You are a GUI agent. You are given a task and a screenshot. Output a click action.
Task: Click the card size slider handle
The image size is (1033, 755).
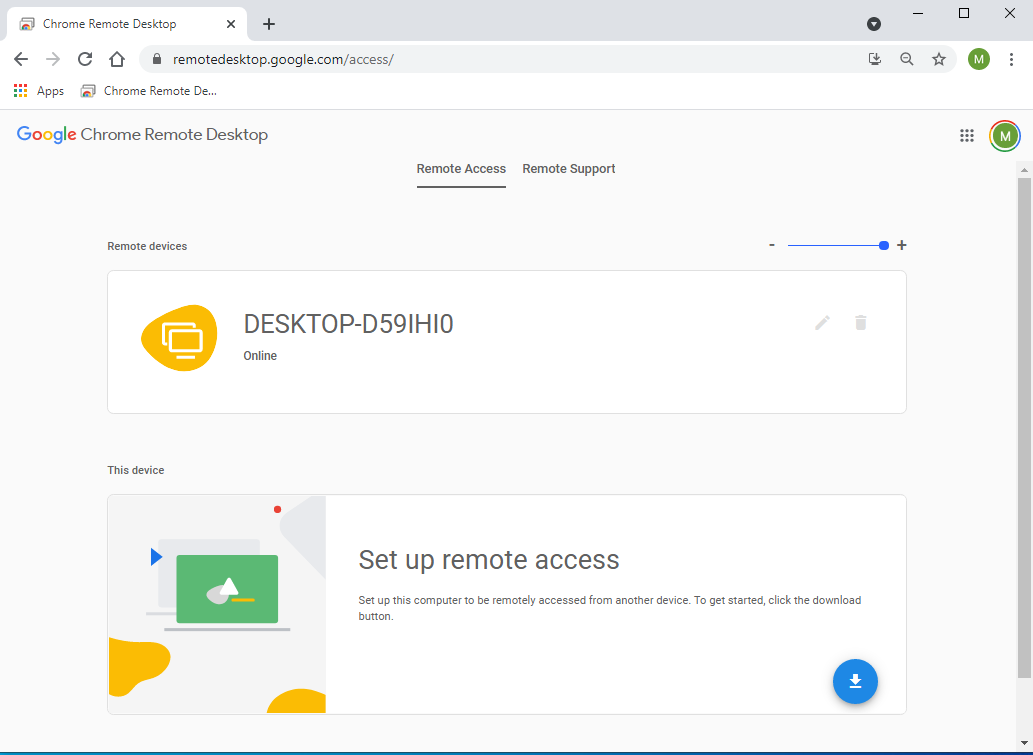tap(883, 245)
